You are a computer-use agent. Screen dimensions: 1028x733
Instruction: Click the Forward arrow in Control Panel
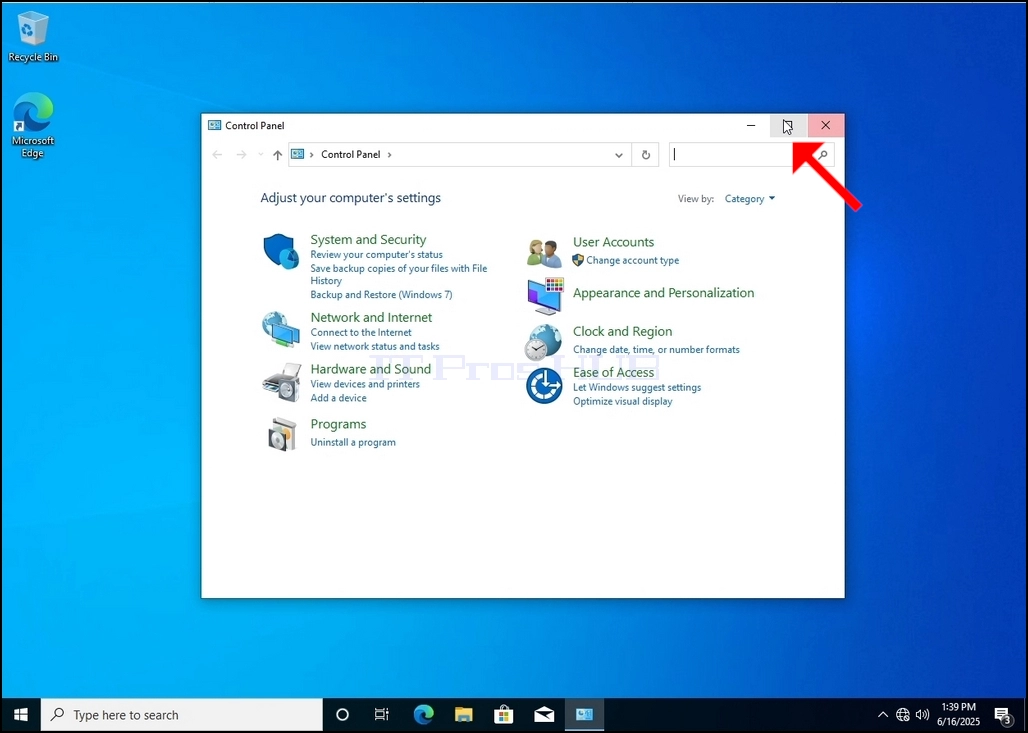(241, 155)
